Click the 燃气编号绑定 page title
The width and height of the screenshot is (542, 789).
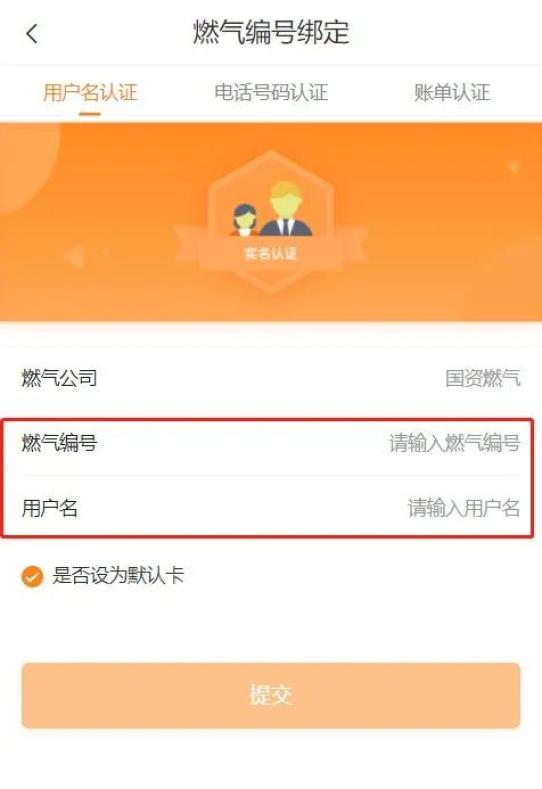point(271,33)
